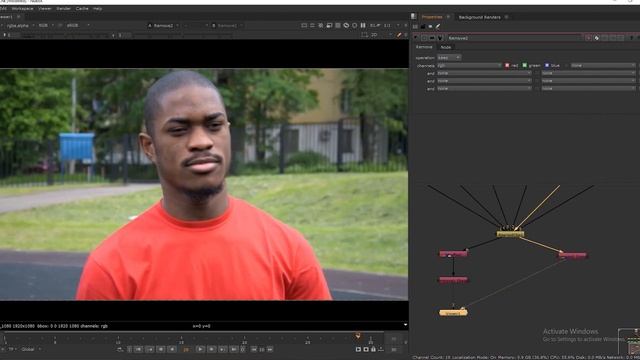
Task: Play backward in the viewer timeline
Action: click(x=172, y=349)
